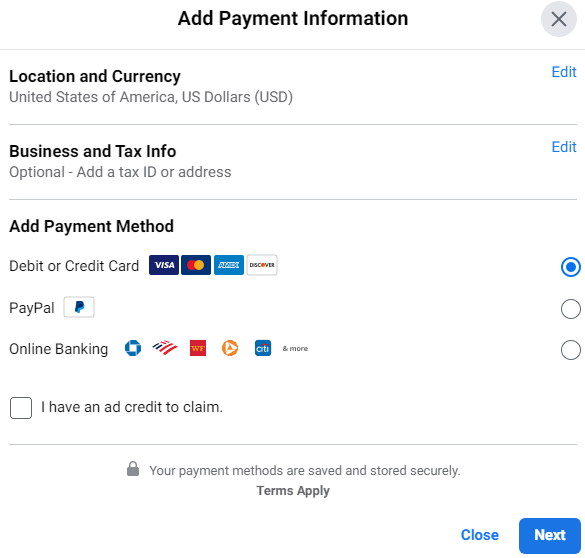Dismiss dialog with the X button
585x558 pixels.
[x=559, y=19]
